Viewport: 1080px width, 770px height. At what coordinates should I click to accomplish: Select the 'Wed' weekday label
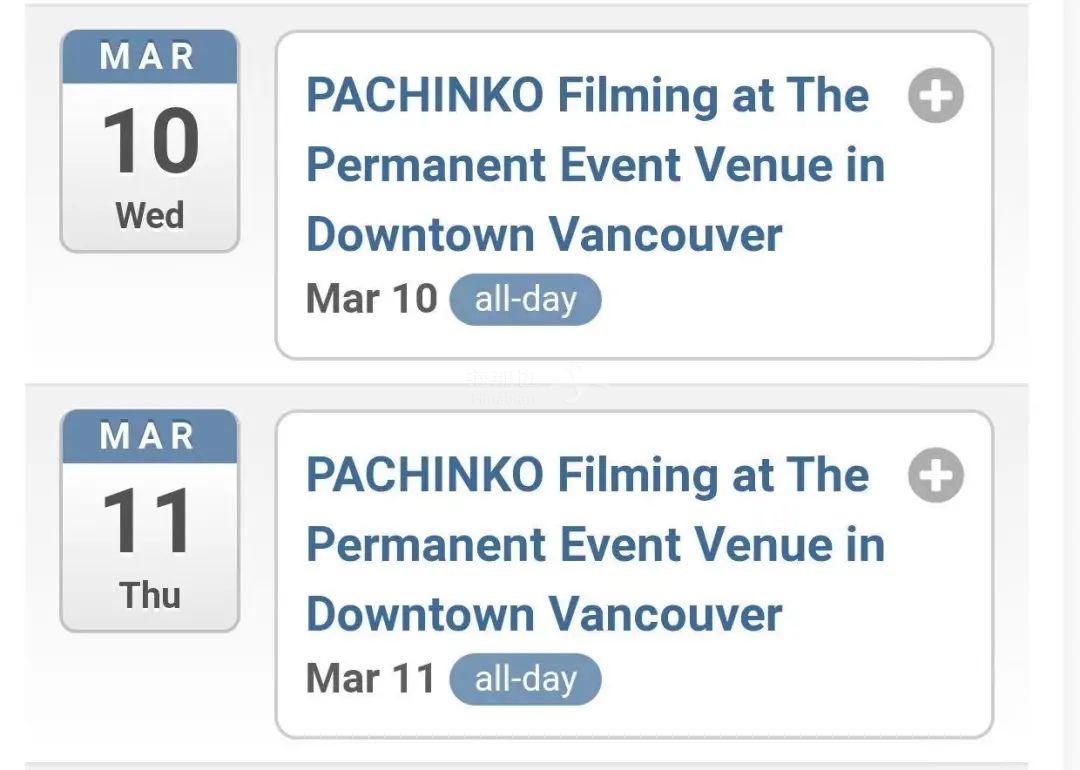coord(150,216)
